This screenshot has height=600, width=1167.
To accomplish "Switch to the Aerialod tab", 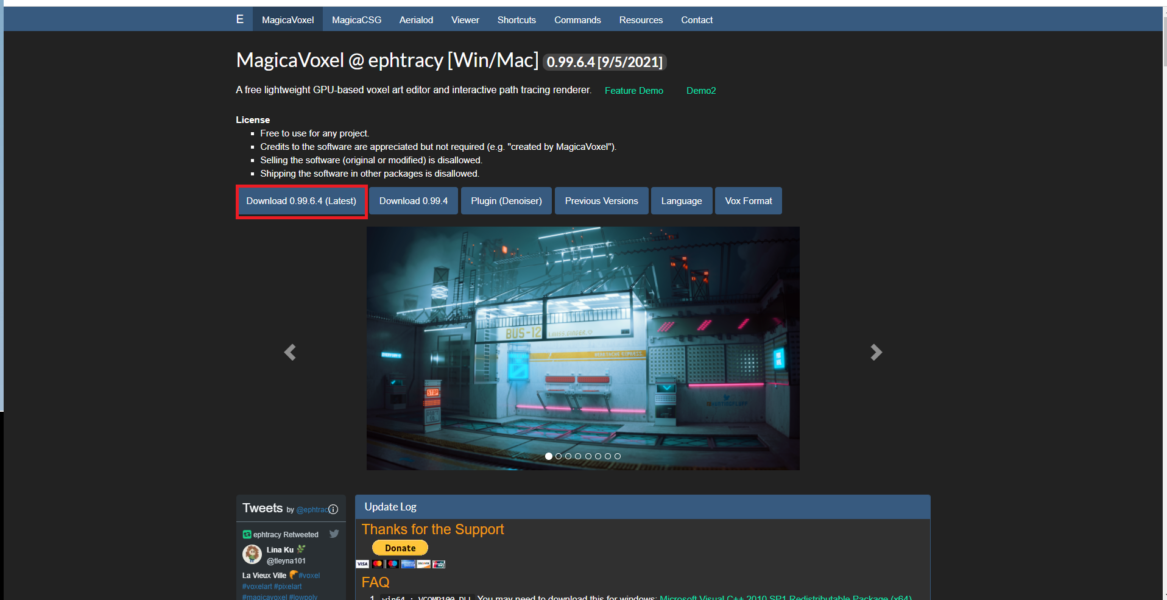I will (x=416, y=20).
